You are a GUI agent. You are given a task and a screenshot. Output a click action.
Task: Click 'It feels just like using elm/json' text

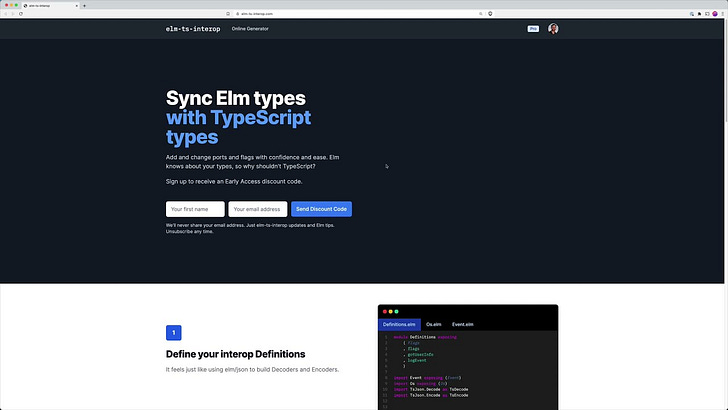252,370
